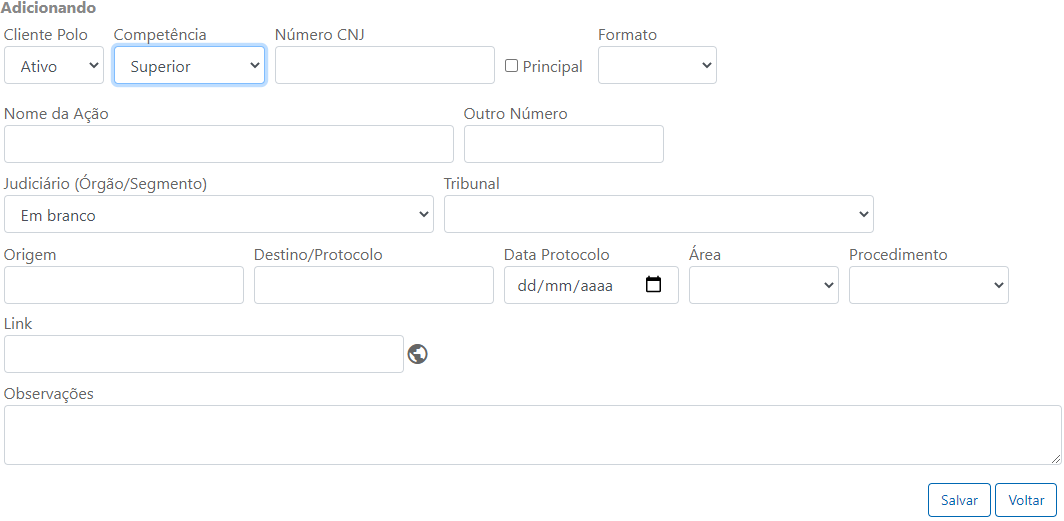Open the Tribunal dropdown
Image resolution: width=1064 pixels, height=521 pixels.
(x=659, y=214)
